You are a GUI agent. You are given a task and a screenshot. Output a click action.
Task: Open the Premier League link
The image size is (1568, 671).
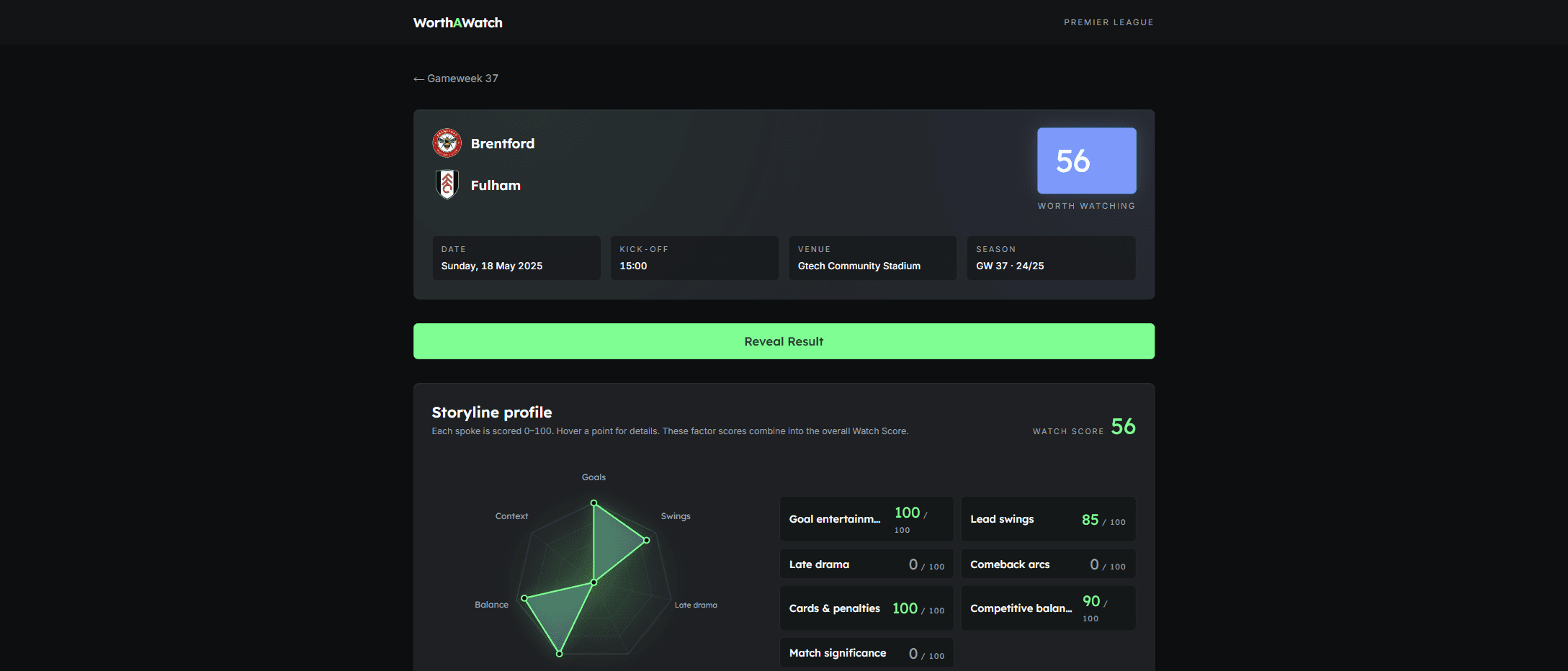click(1108, 22)
